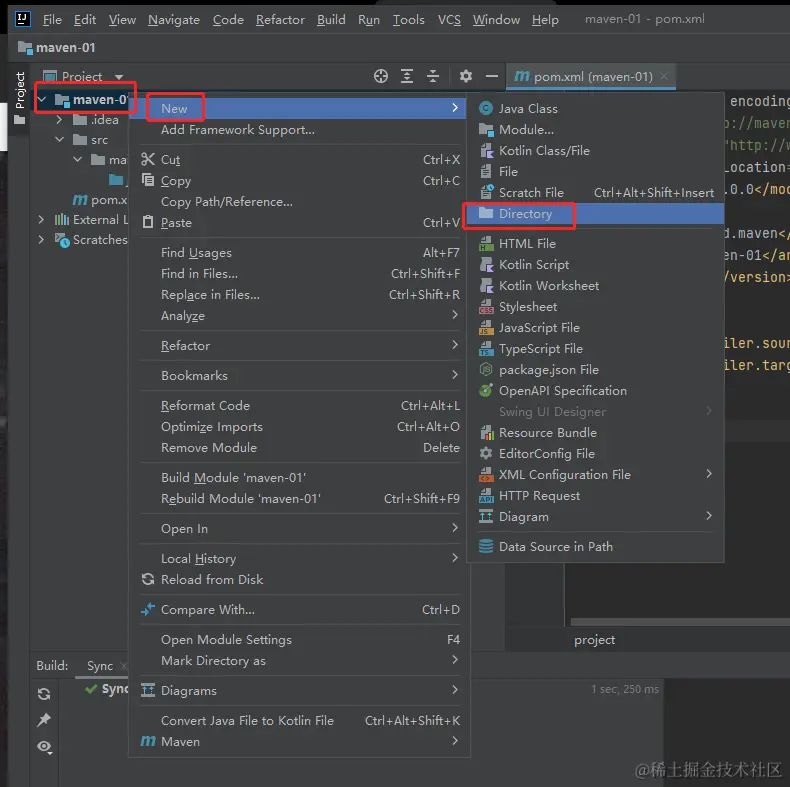Expand the Scratches tree node
The image size is (790, 787).
click(41, 240)
